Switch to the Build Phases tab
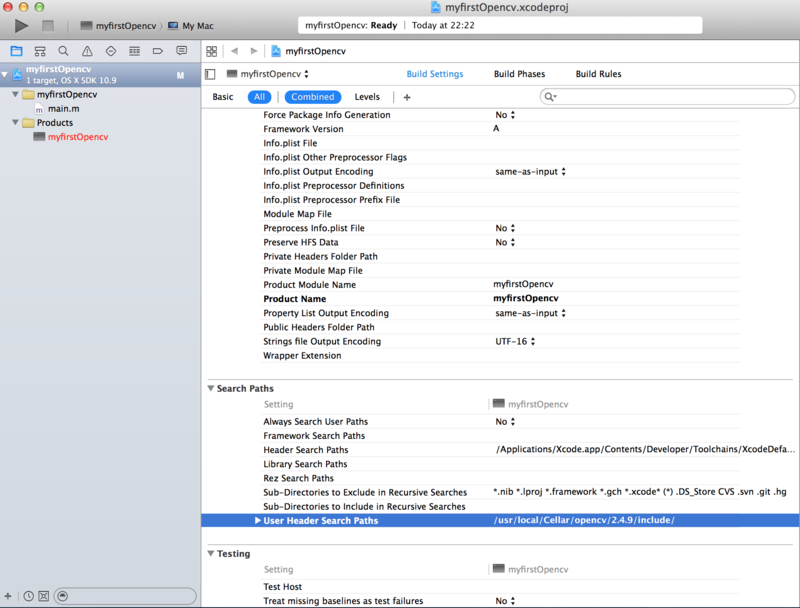 [519, 74]
